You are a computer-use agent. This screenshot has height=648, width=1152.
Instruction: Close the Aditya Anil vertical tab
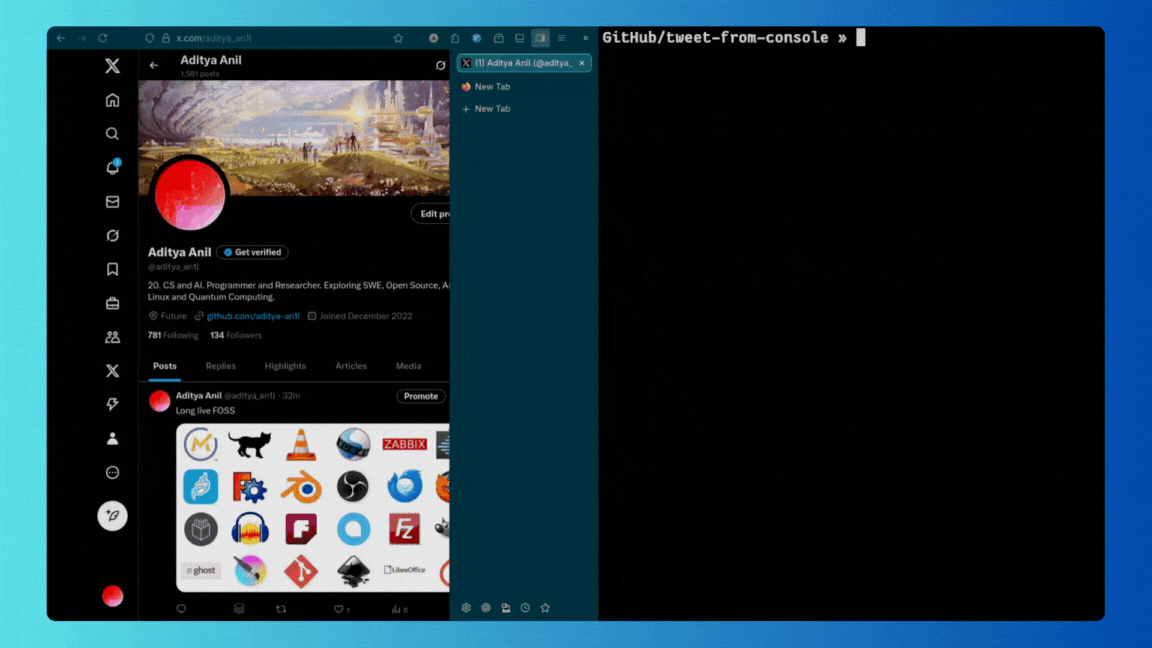pyautogui.click(x=582, y=63)
